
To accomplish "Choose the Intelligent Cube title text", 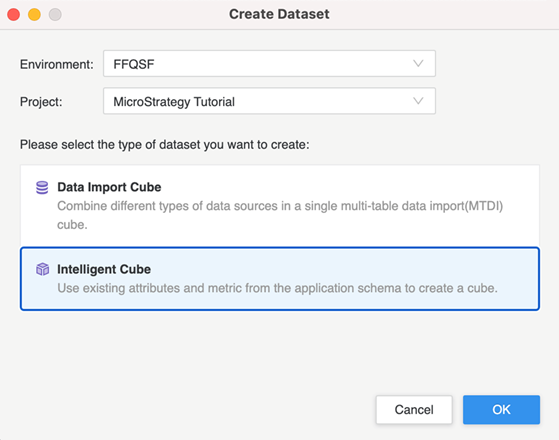I will click(x=104, y=269).
